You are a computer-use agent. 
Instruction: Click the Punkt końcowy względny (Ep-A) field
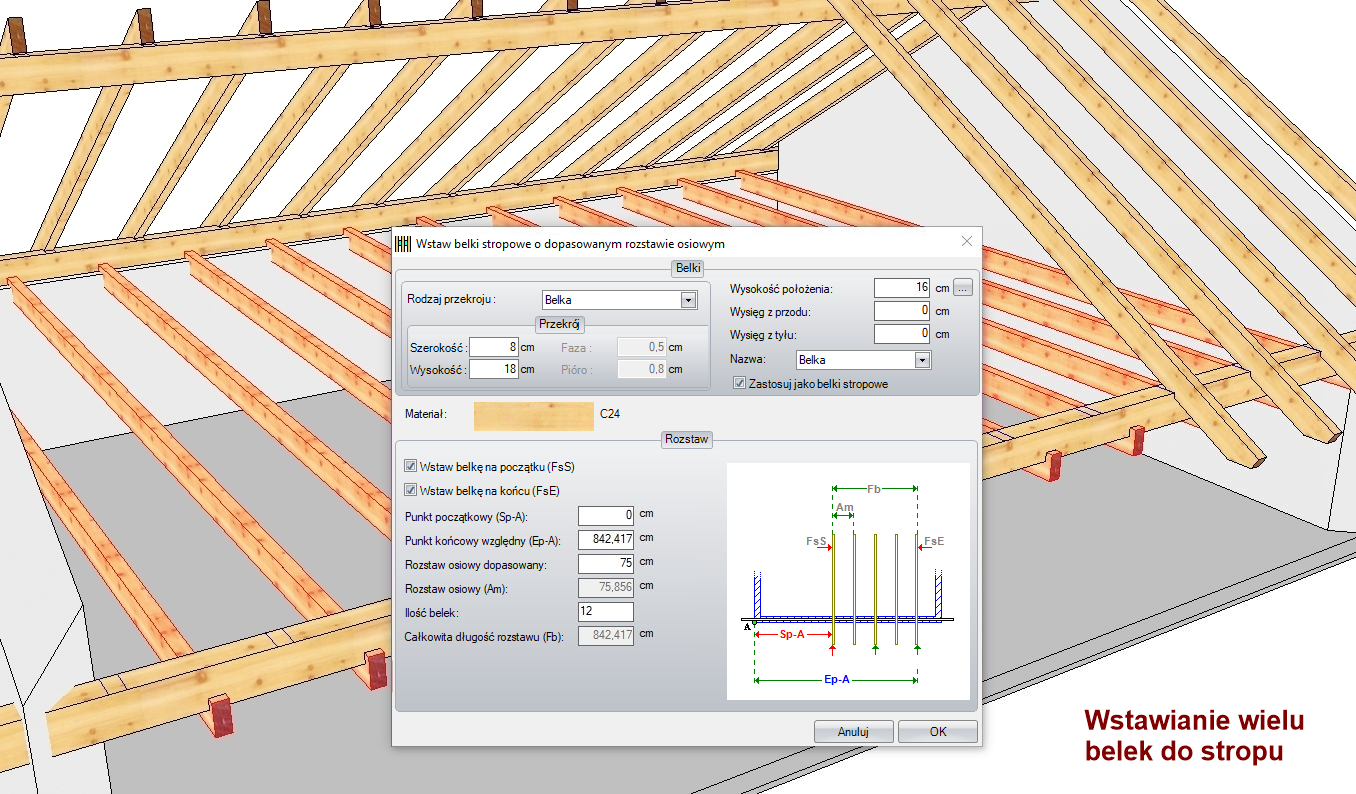[x=605, y=540]
